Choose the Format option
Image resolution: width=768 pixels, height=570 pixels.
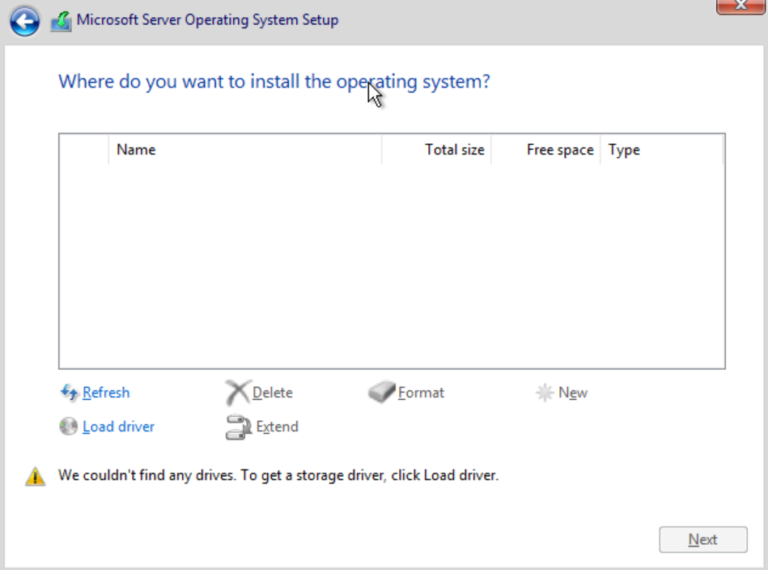[x=421, y=393]
